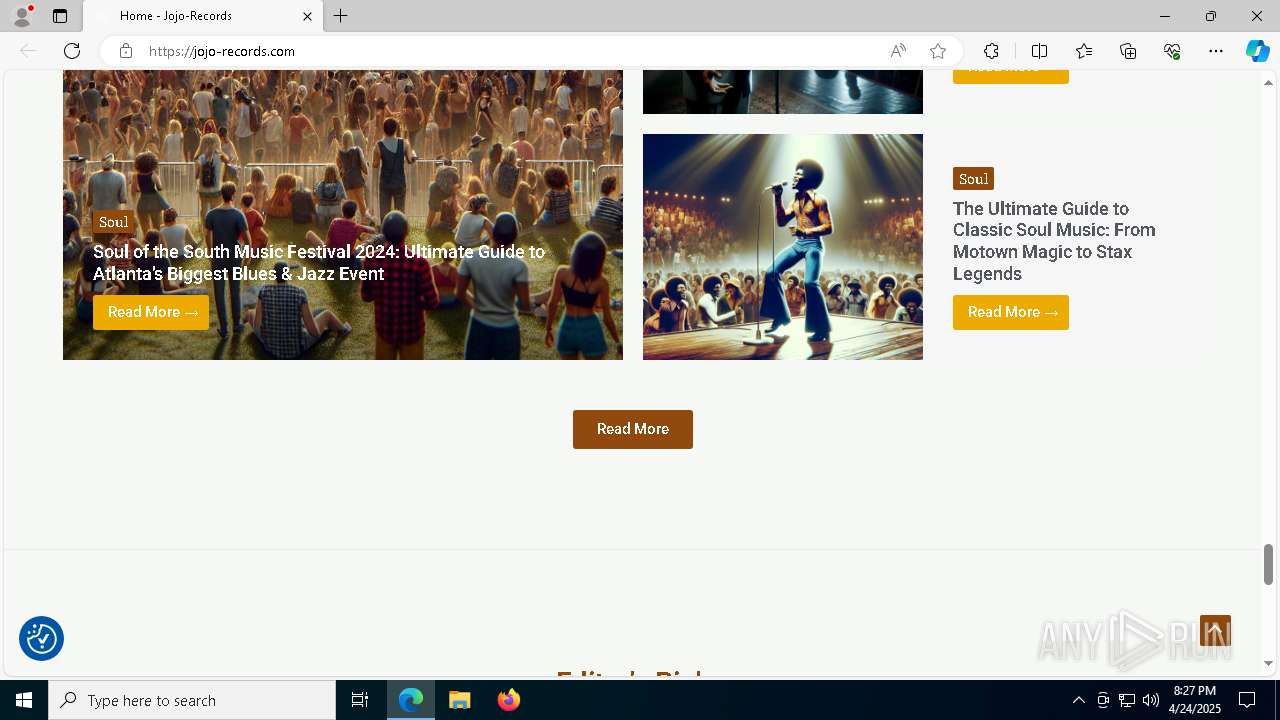
Task: View site information lock icon
Action: (x=126, y=51)
